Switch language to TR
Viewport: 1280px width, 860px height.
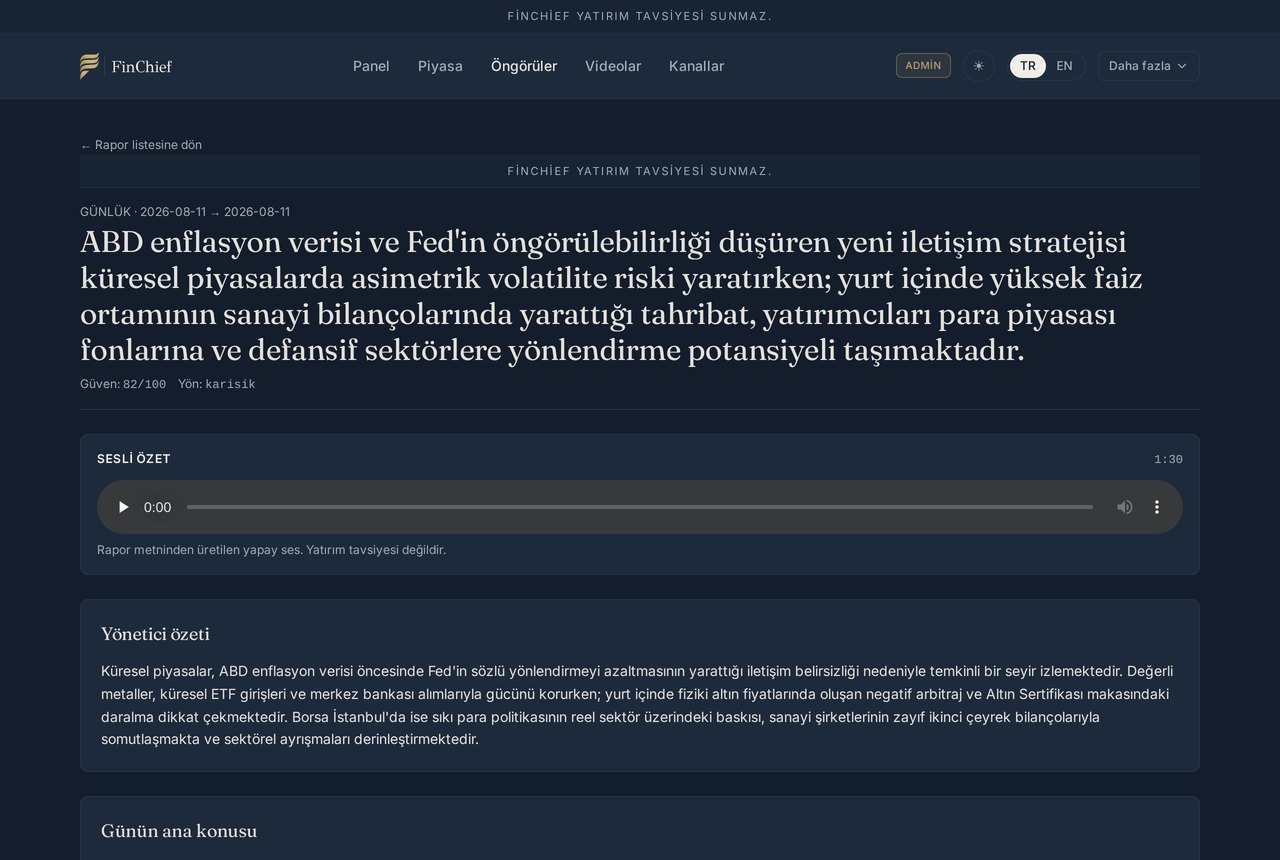tap(1028, 66)
